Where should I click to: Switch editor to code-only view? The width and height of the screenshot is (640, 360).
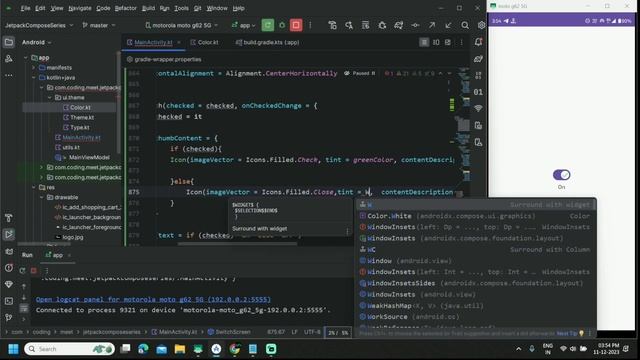424,42
